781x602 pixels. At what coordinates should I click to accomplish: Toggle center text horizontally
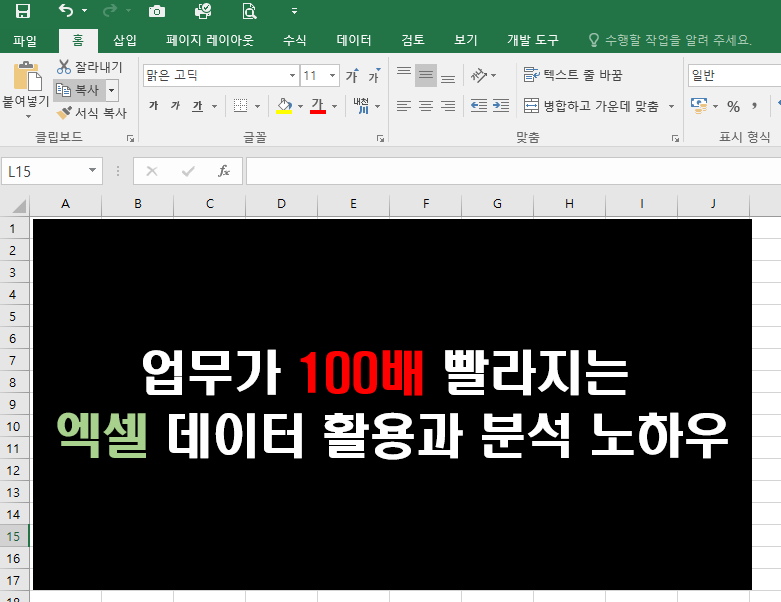coord(426,106)
